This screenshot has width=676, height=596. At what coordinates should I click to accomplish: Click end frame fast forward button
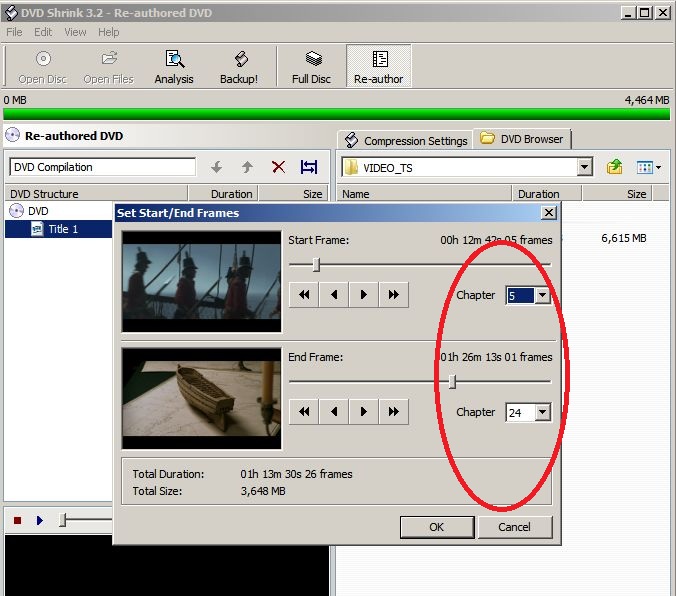point(393,411)
